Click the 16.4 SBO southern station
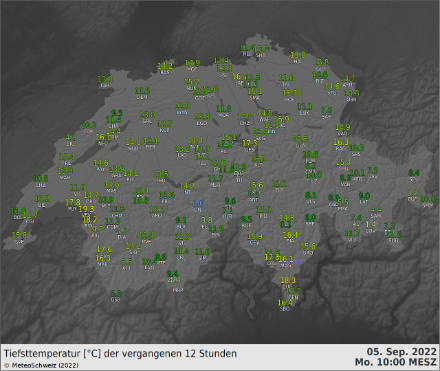 pyautogui.click(x=285, y=302)
